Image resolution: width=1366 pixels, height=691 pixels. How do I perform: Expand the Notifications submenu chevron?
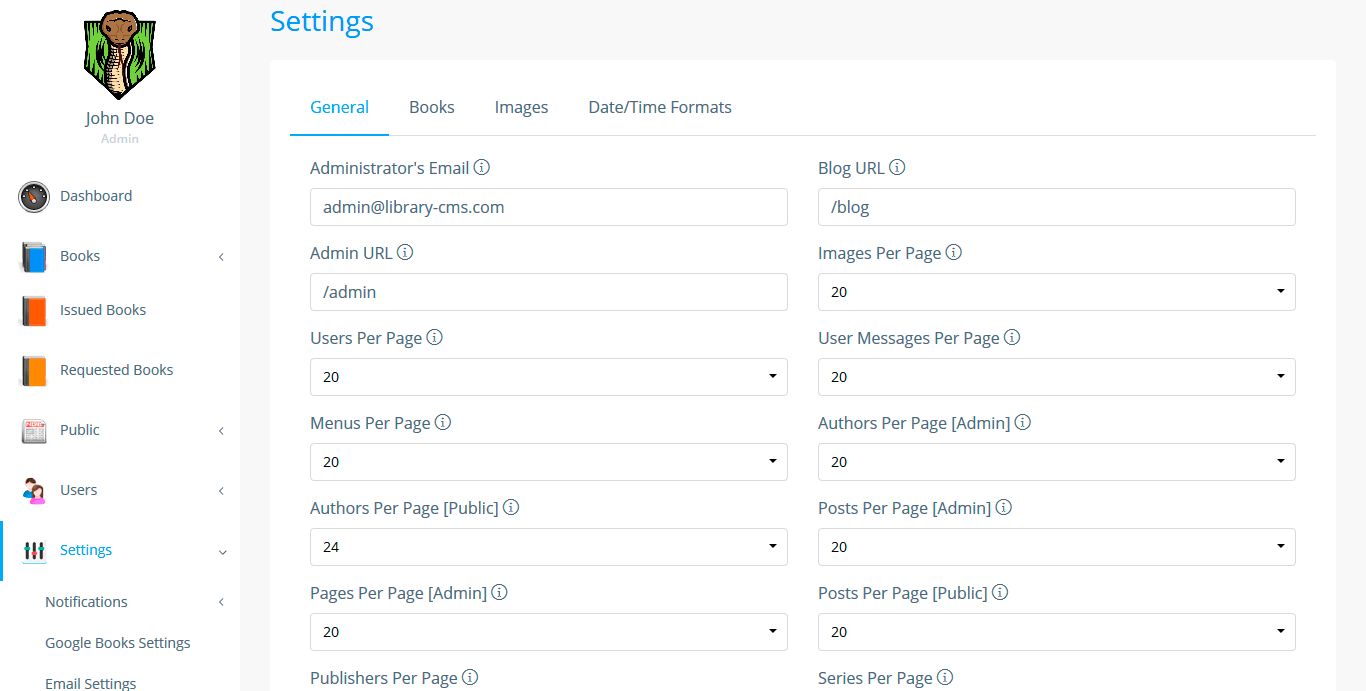221,602
